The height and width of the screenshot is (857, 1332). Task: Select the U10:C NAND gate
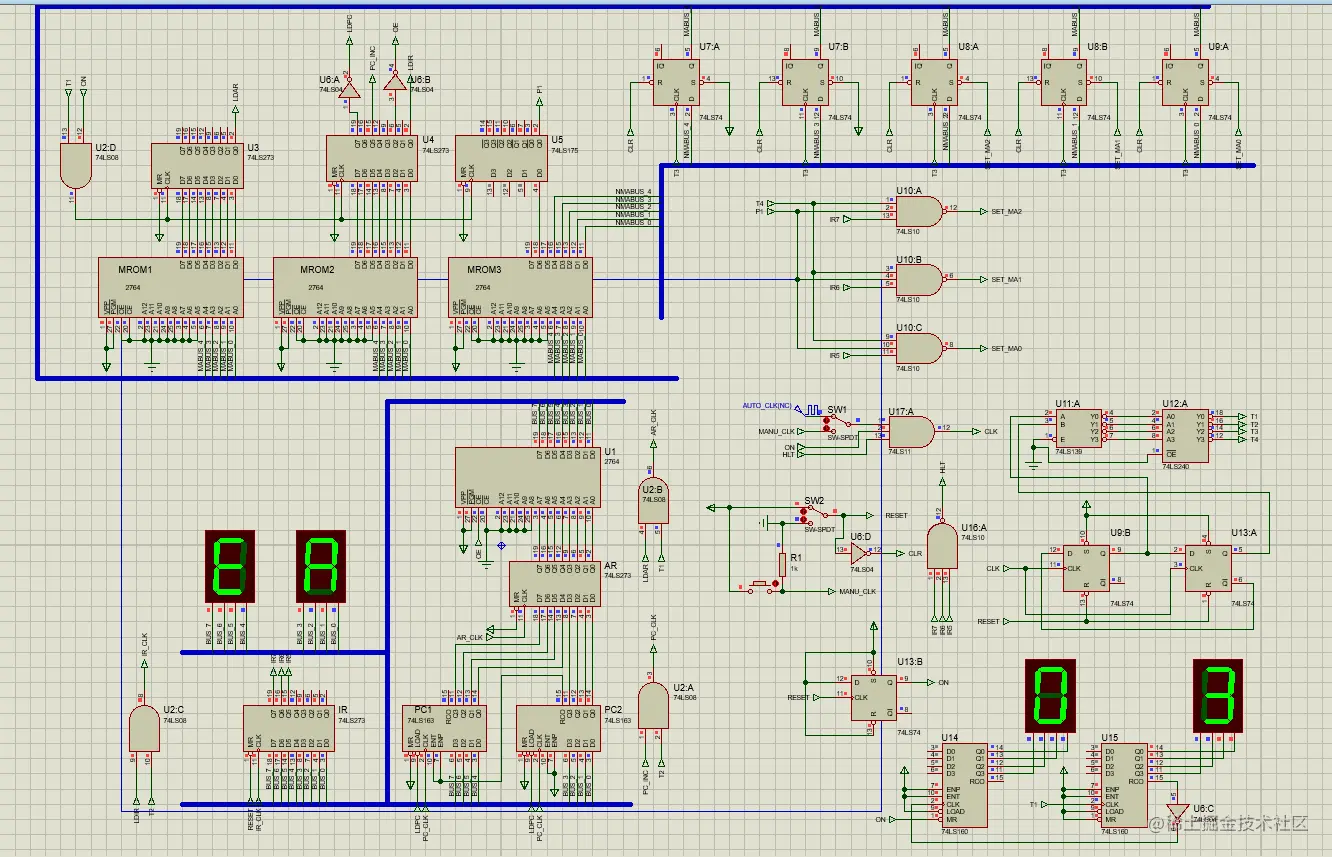tap(919, 347)
